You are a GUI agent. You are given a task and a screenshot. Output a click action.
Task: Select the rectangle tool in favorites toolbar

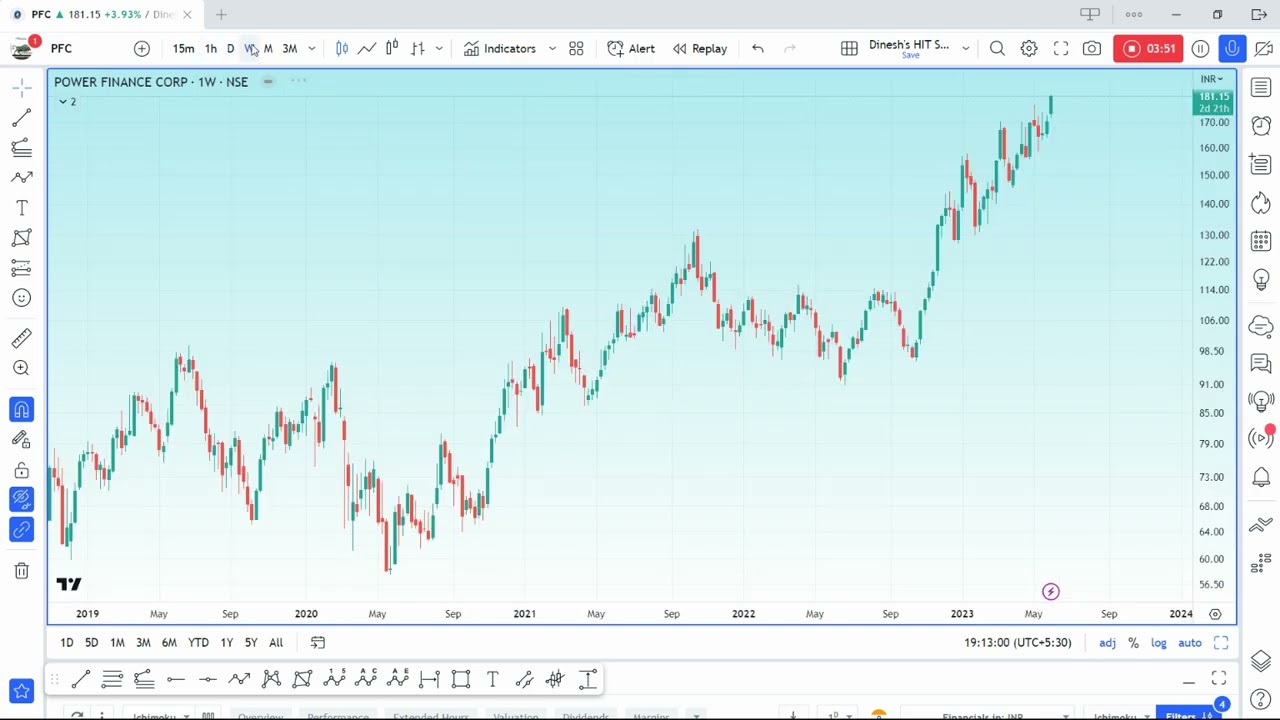(461, 680)
